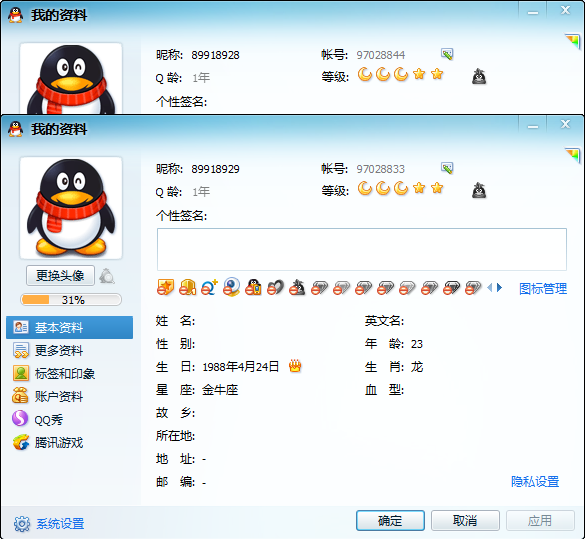Click the webcam badge icon
Viewport: 585px width, 539px height.
pos(231,288)
